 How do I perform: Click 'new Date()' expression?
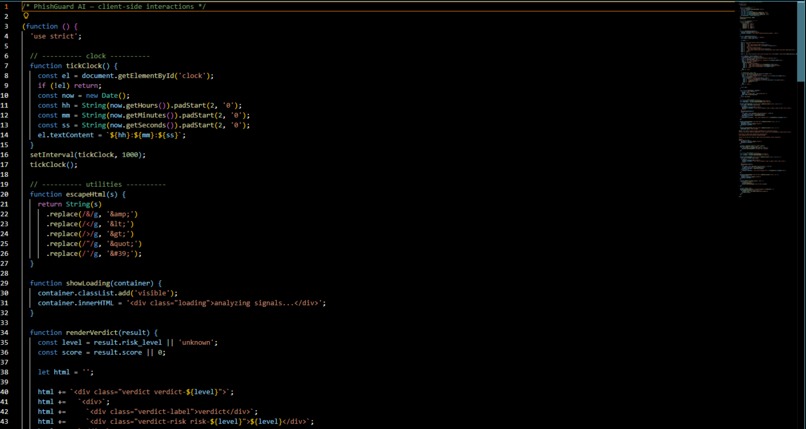click(x=106, y=96)
